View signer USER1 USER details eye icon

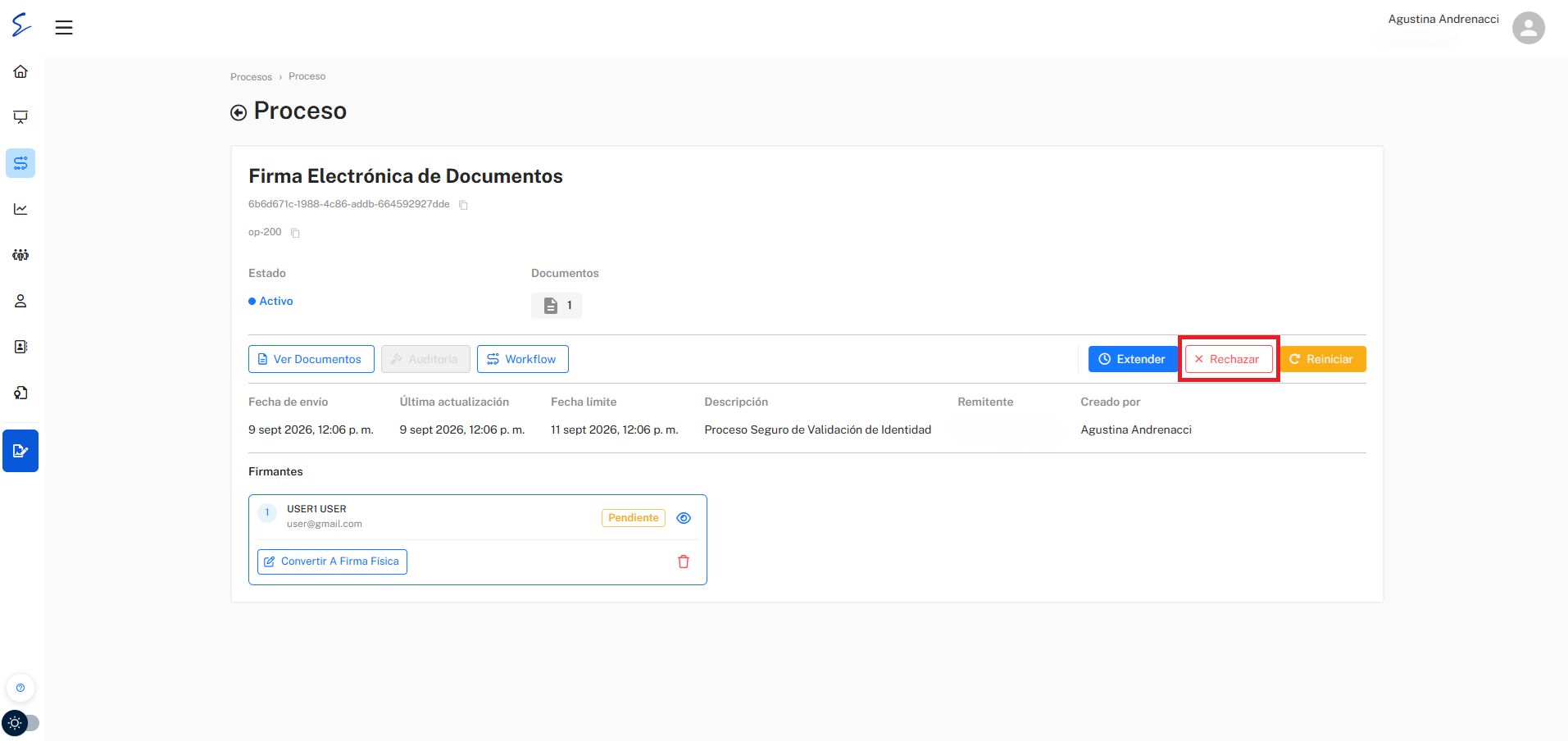coord(684,518)
